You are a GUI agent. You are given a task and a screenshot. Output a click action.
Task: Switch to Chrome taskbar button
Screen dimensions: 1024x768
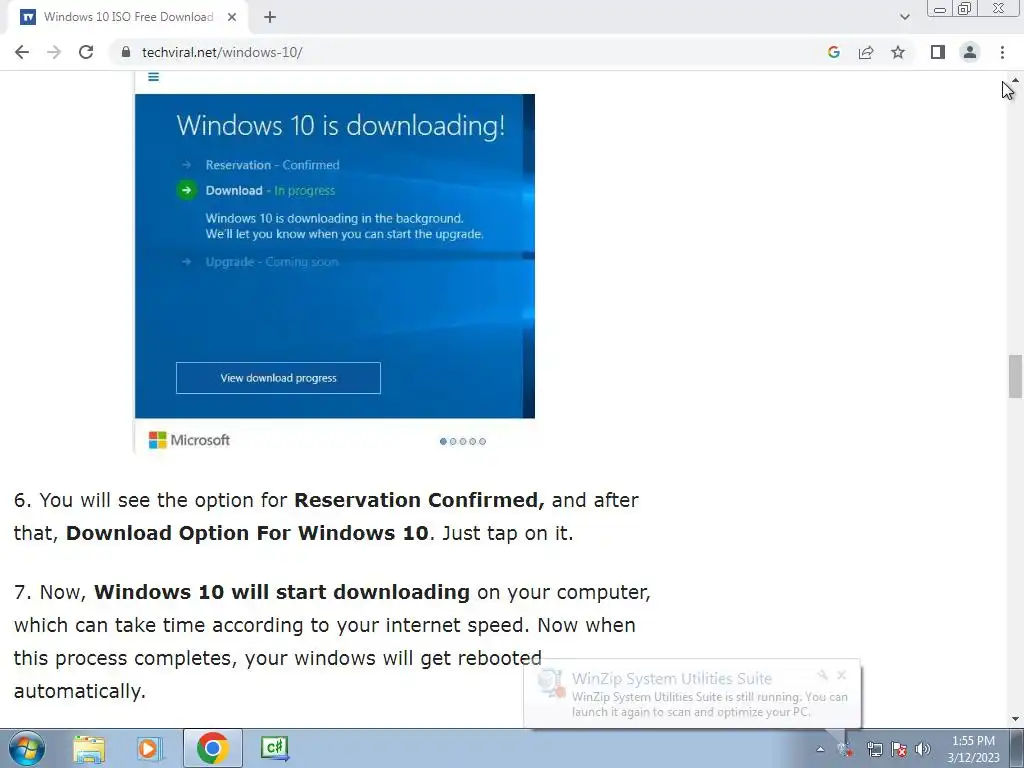(213, 748)
